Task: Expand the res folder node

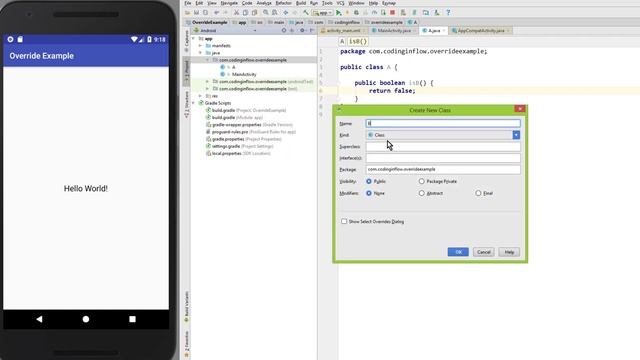Action: tap(200, 96)
